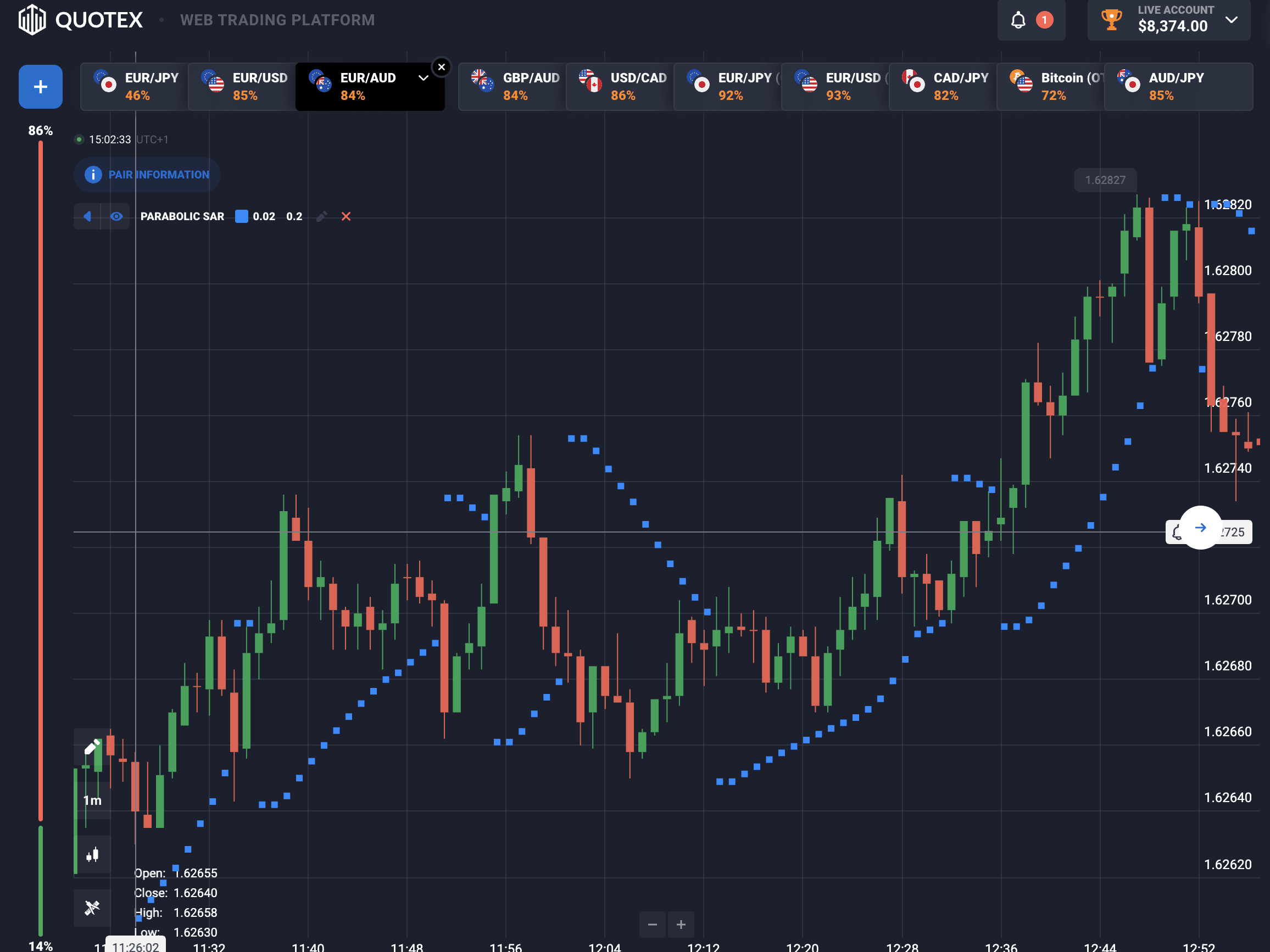Click Parabolic SAR blue color swatch
This screenshot has height=952, width=1270.
pyautogui.click(x=242, y=216)
